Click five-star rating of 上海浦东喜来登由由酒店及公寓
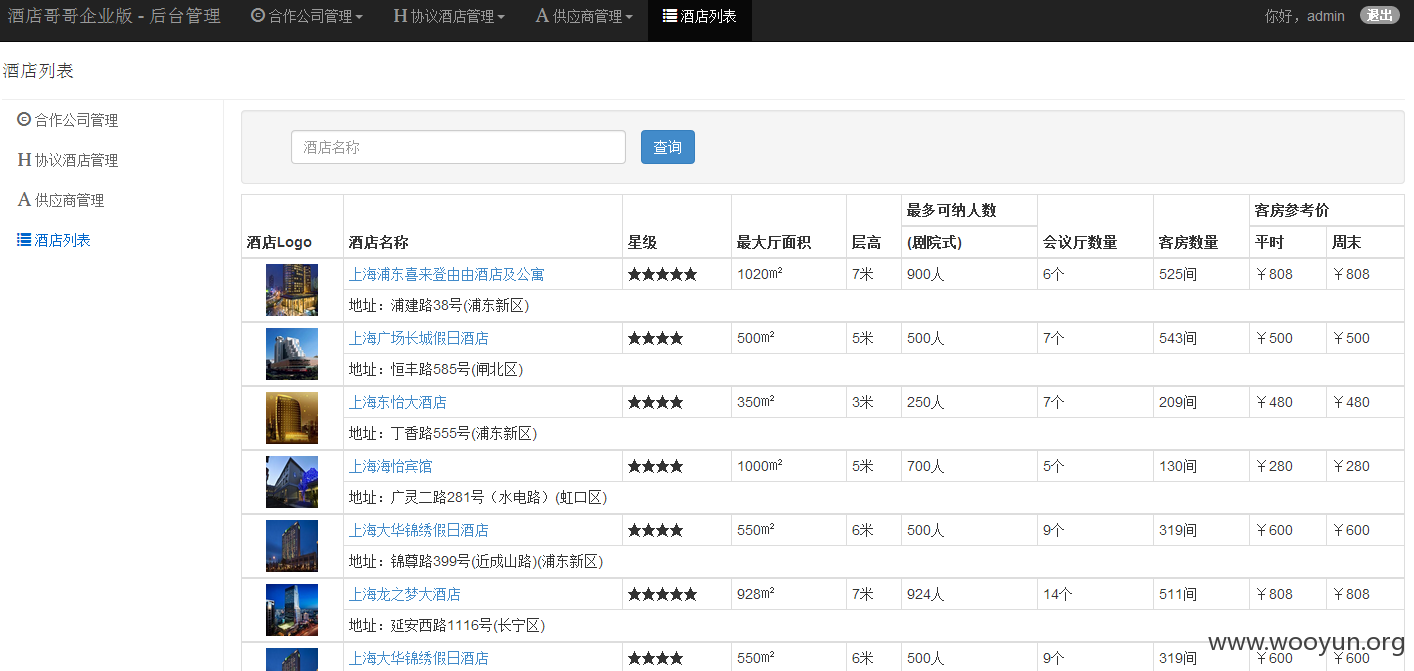 coord(662,274)
